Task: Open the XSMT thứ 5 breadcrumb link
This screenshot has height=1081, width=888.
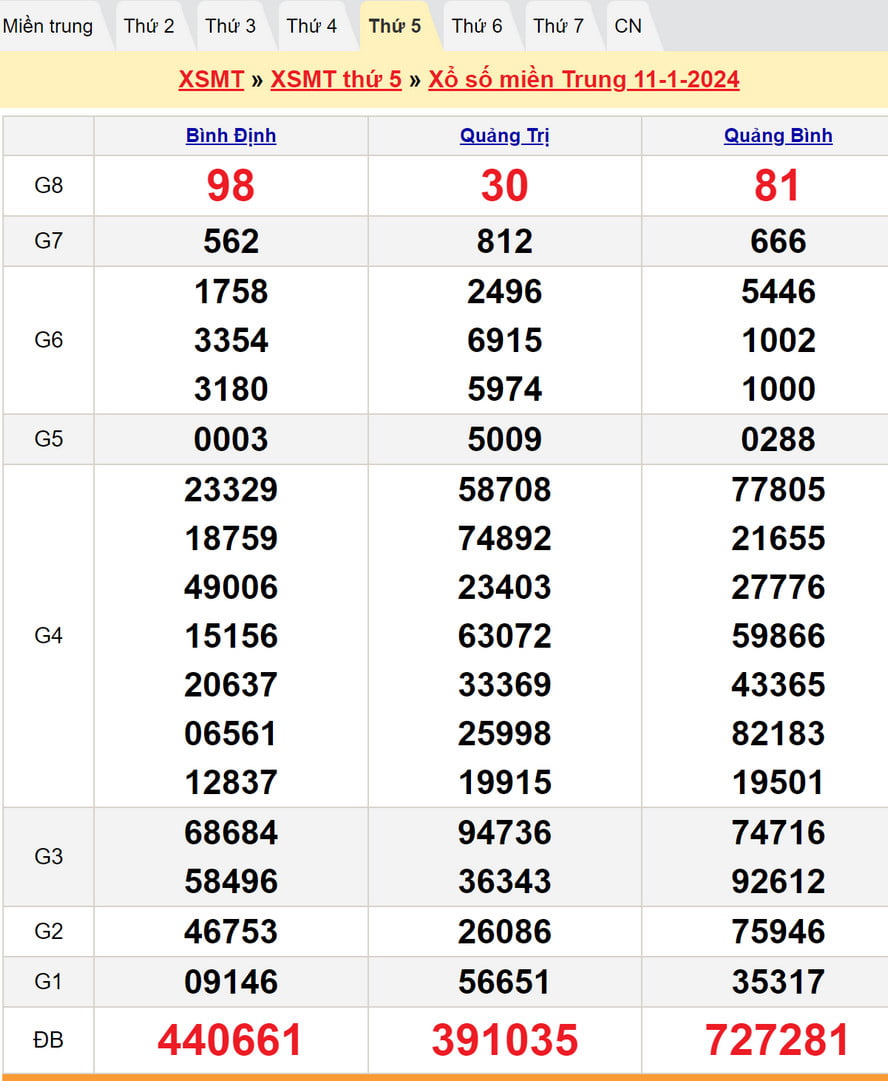Action: 336,80
